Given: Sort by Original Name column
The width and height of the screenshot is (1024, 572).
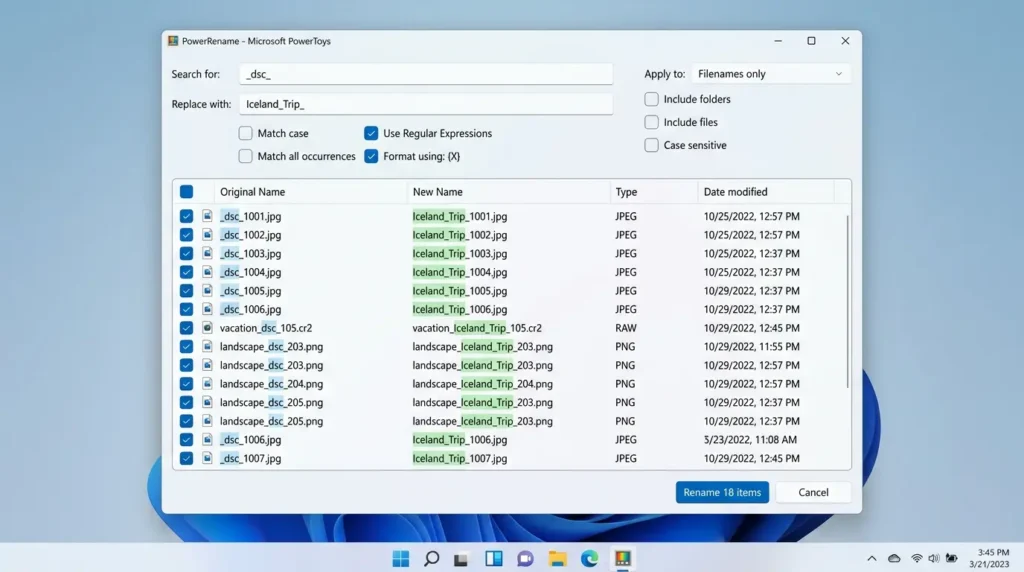Looking at the screenshot, I should 252,192.
